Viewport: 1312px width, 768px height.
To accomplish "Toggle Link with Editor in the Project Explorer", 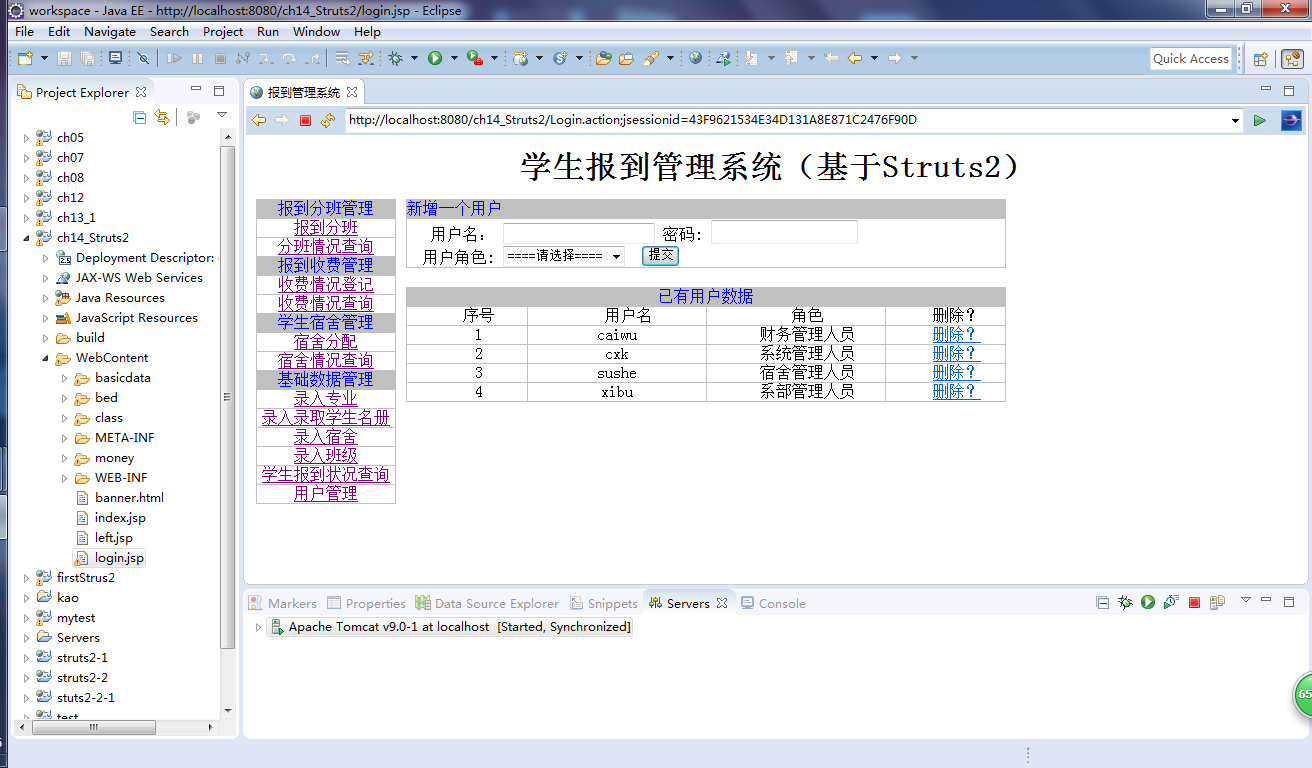I will 162,117.
